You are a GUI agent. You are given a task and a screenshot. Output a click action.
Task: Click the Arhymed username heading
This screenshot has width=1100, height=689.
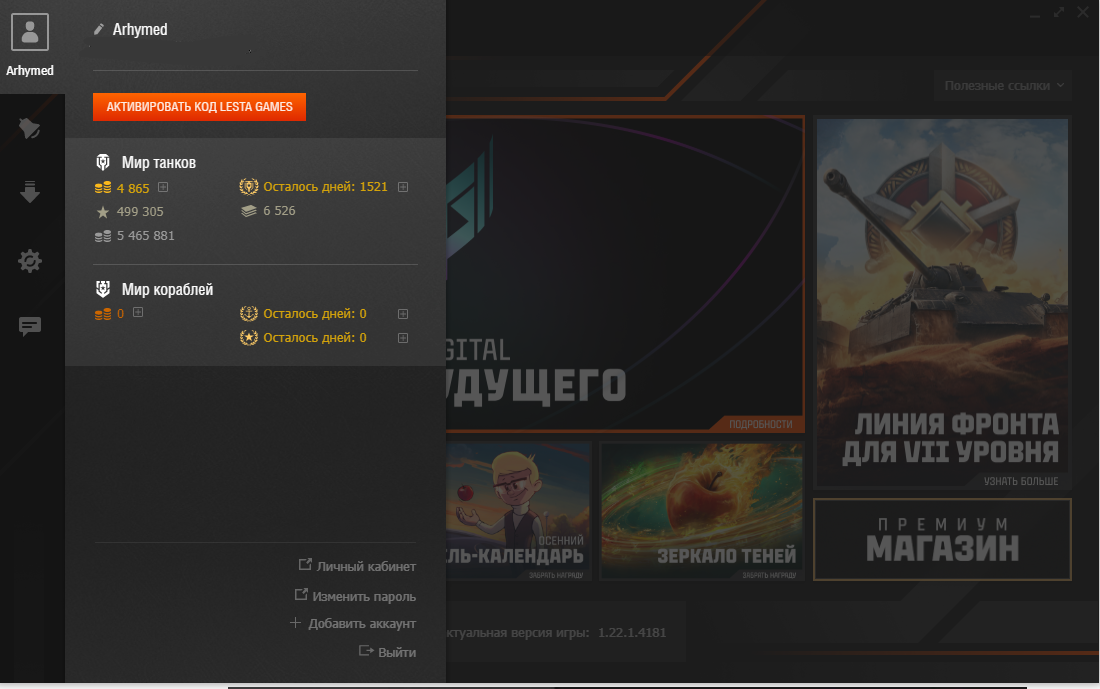[140, 29]
